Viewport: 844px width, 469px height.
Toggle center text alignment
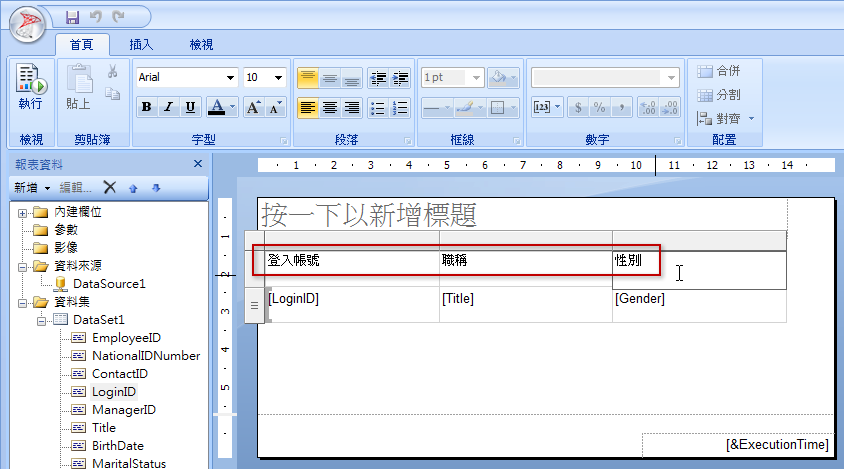click(x=330, y=108)
